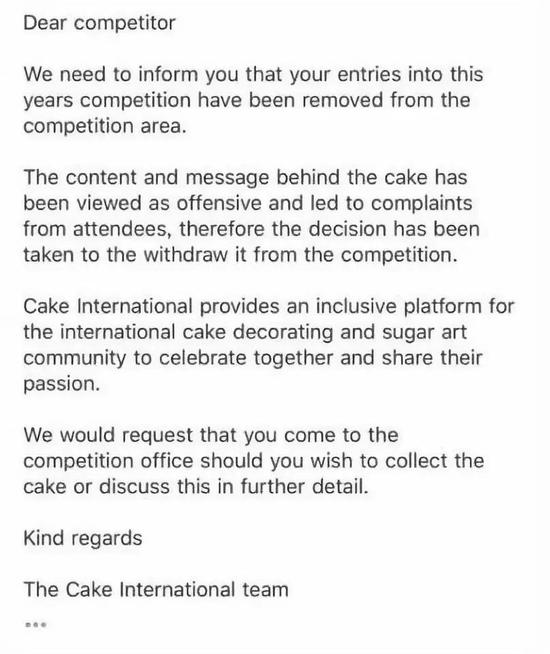This screenshot has height=654, width=550.
Task: Click the paragraph starting "We would request"
Action: 254,461
